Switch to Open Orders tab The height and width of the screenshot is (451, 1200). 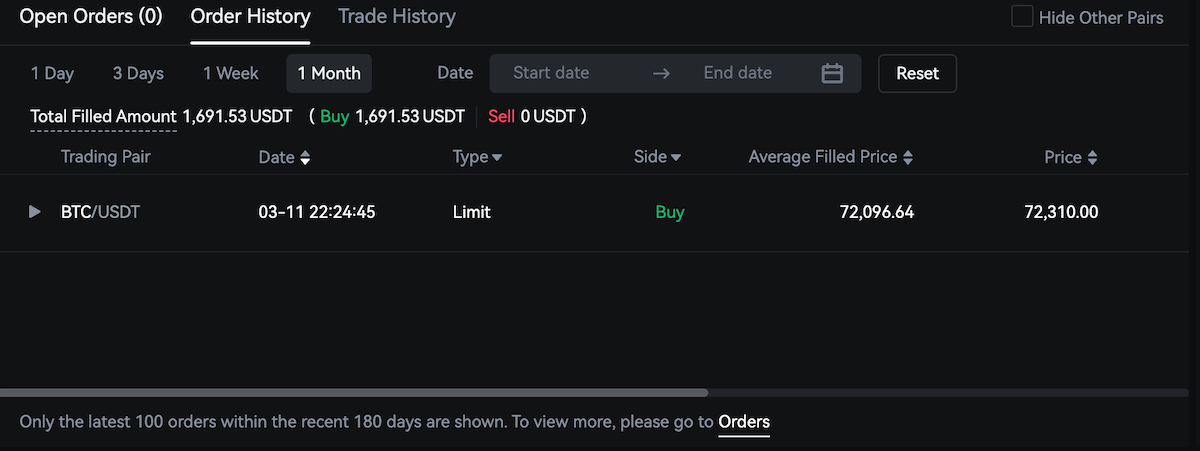[91, 17]
